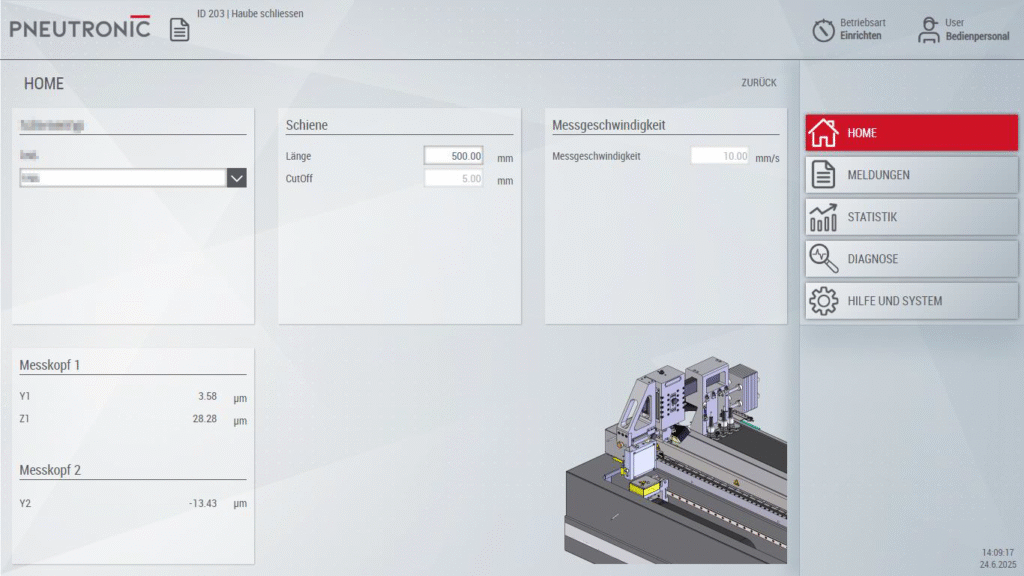Open STATISTIK via its bar chart icon
Viewport: 1024px width, 576px height.
pyautogui.click(x=823, y=217)
